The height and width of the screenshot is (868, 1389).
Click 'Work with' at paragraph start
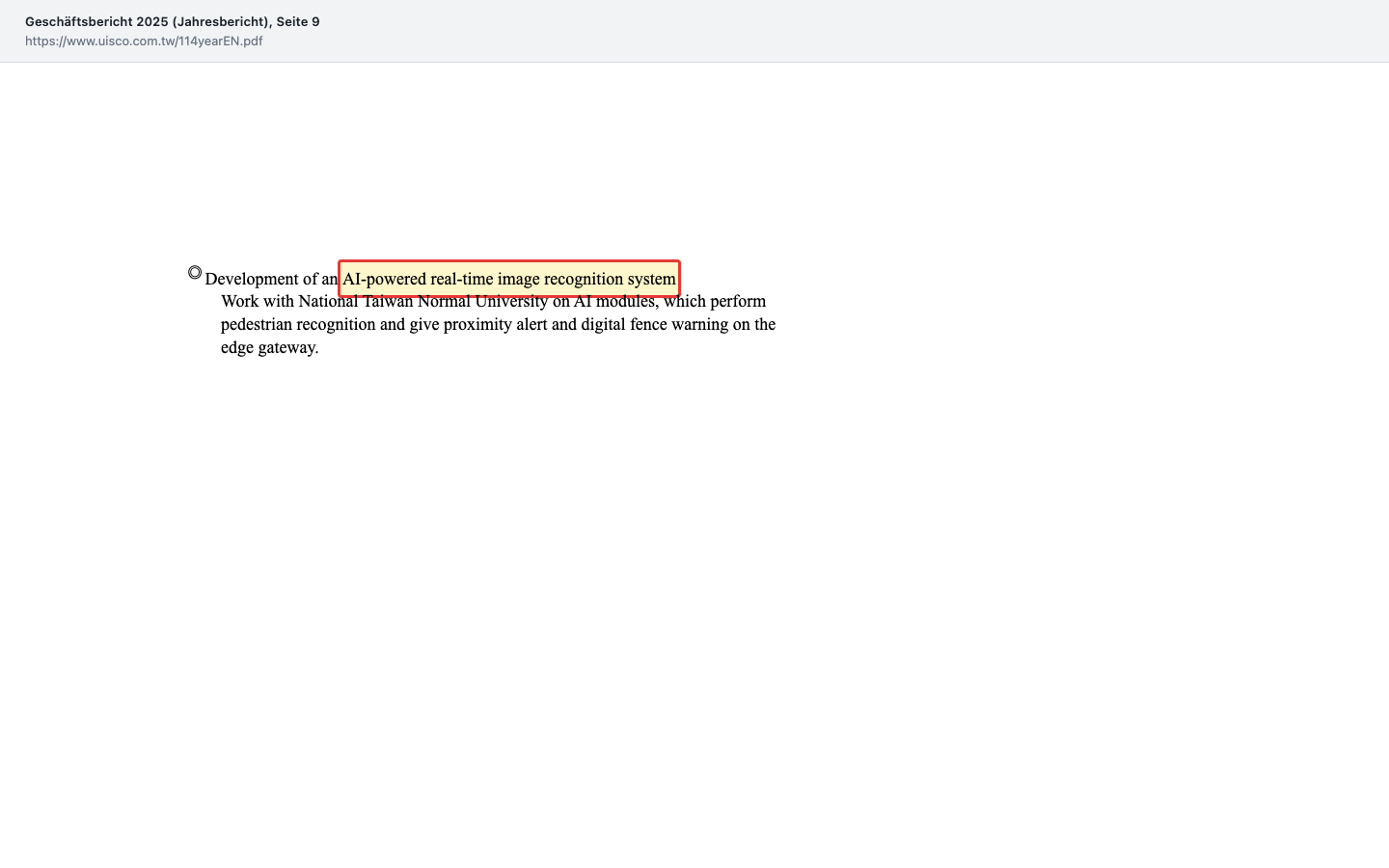(x=258, y=301)
